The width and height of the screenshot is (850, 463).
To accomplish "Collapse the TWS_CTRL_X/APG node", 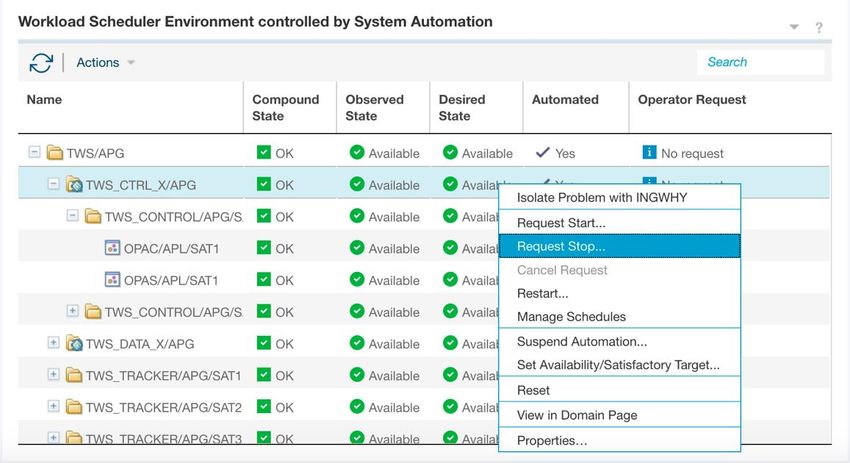I will point(53,184).
